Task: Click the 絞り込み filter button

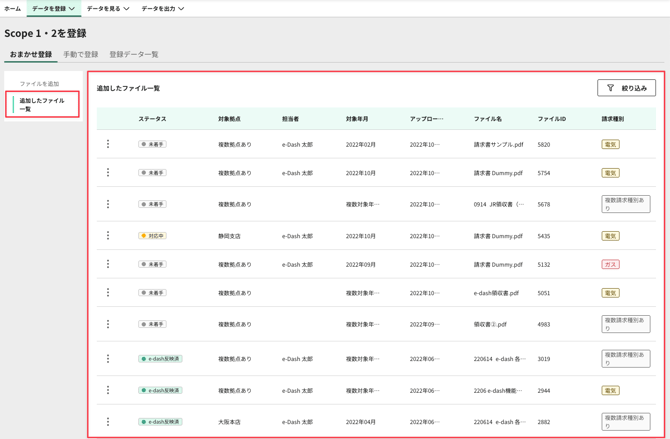Action: tap(626, 88)
